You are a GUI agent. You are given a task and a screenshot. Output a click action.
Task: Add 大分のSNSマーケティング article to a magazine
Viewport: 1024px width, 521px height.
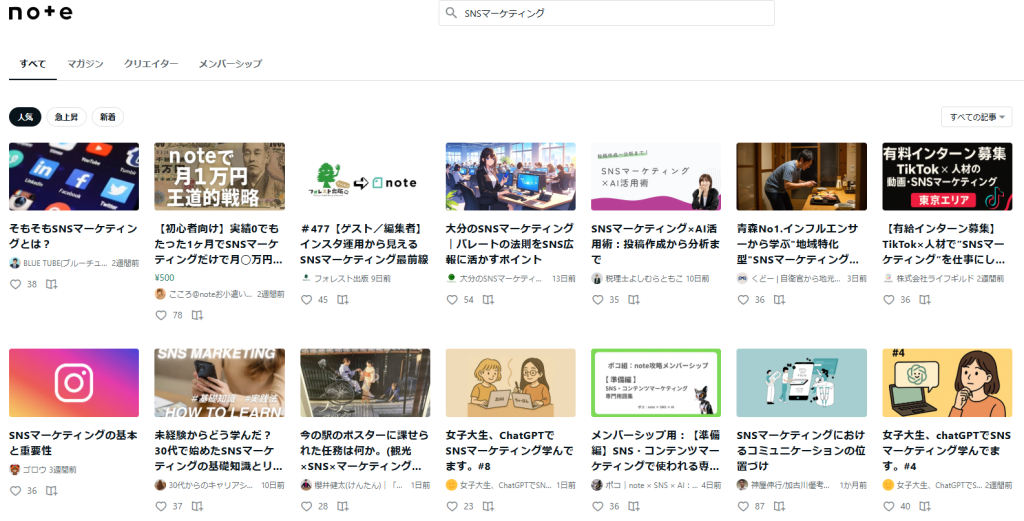click(488, 300)
